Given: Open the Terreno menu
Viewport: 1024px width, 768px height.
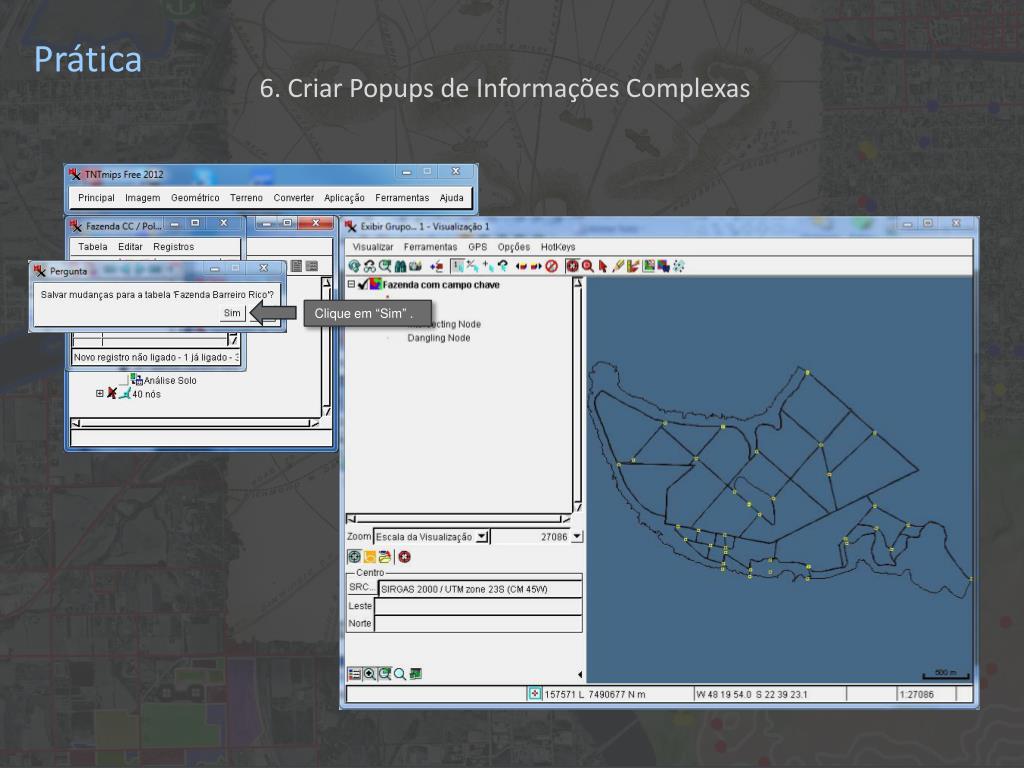Looking at the screenshot, I should click(x=246, y=197).
